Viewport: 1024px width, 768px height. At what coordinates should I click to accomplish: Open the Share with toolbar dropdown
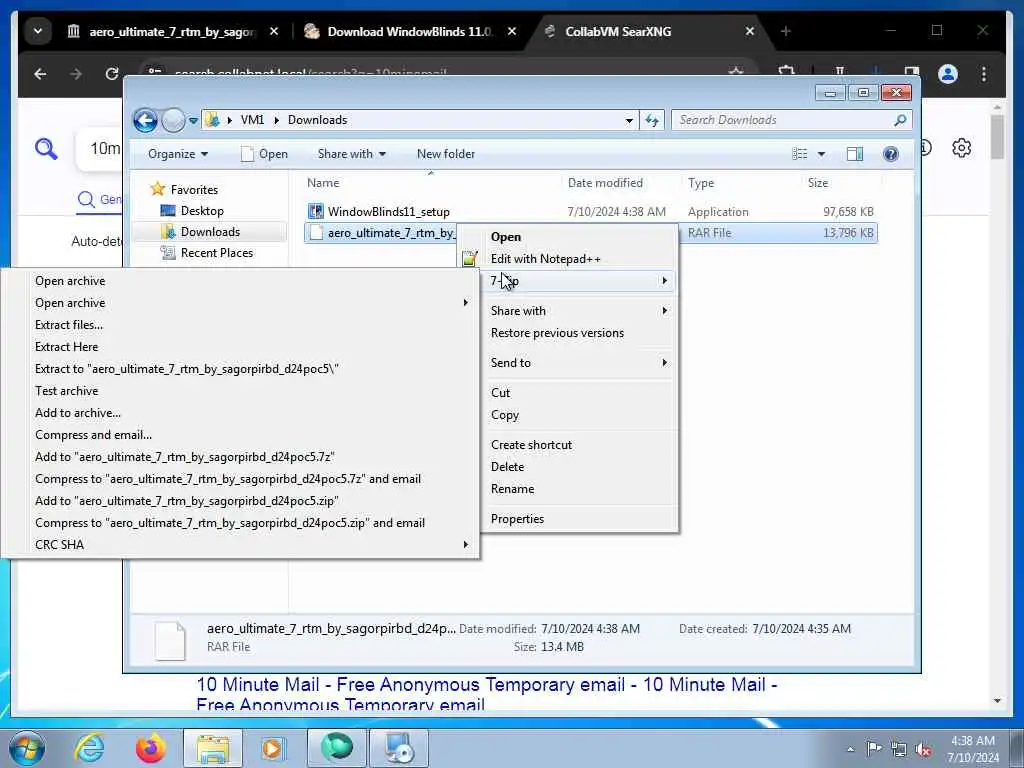pyautogui.click(x=351, y=154)
